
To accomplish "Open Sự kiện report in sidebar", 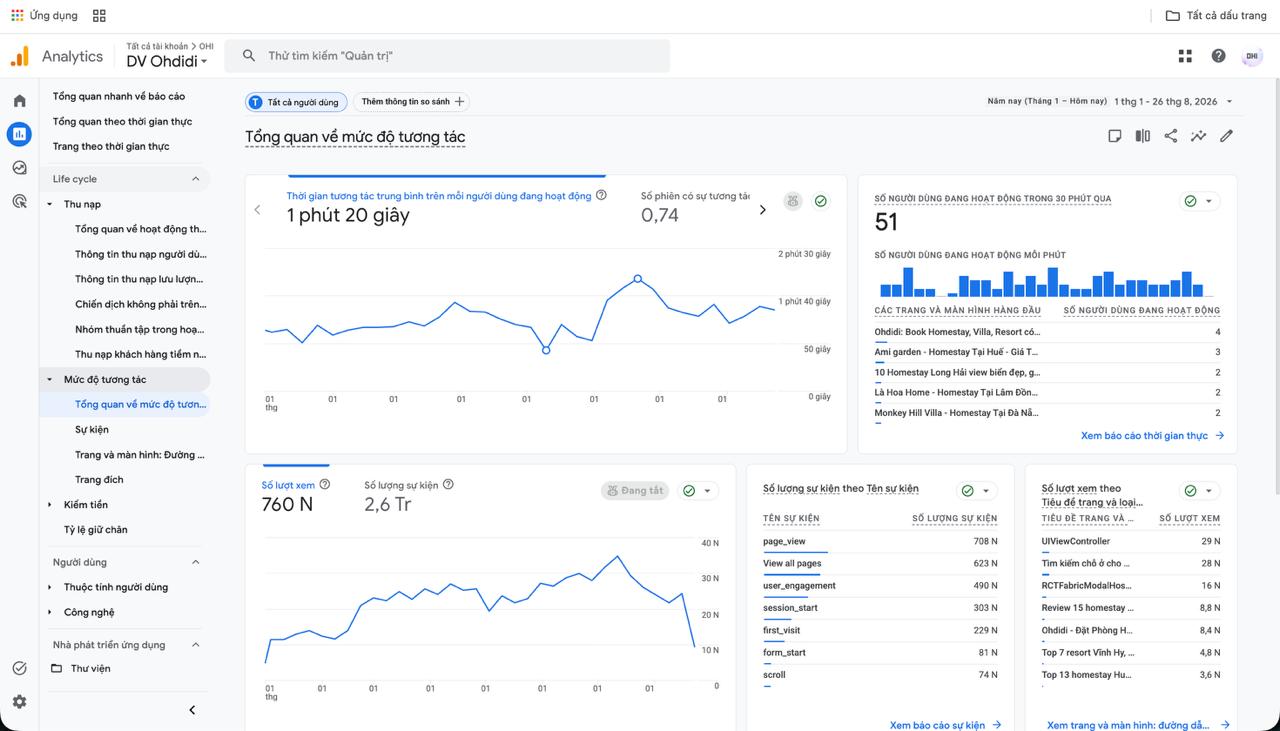I will pyautogui.click(x=92, y=430).
